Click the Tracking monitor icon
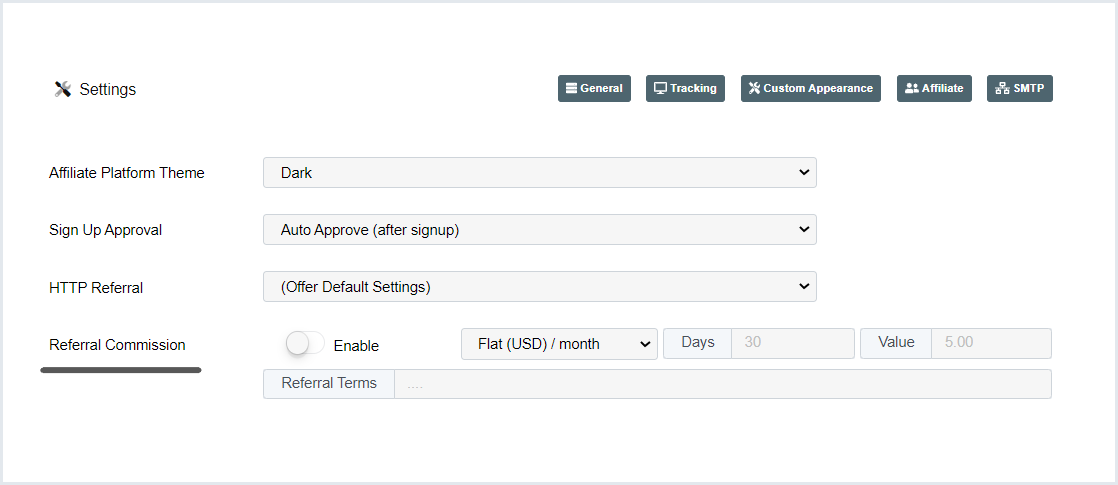The image size is (1118, 485). 660,88
